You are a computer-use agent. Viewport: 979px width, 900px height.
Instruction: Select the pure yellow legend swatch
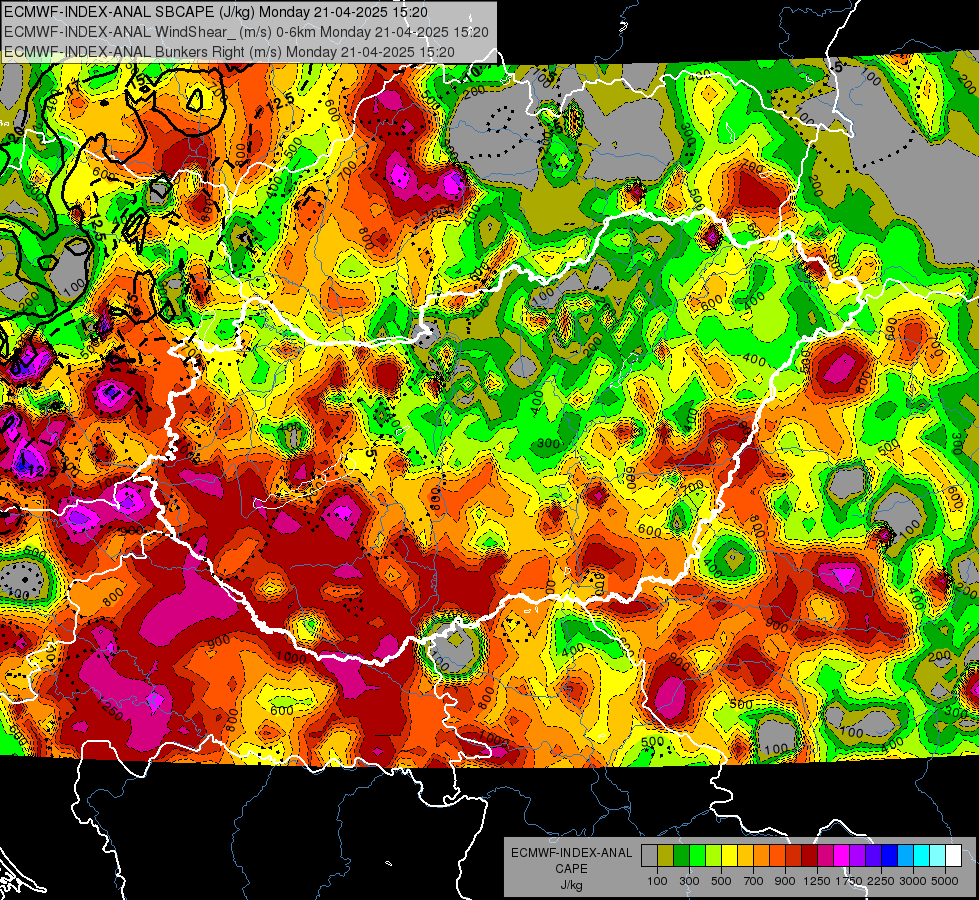click(x=729, y=856)
